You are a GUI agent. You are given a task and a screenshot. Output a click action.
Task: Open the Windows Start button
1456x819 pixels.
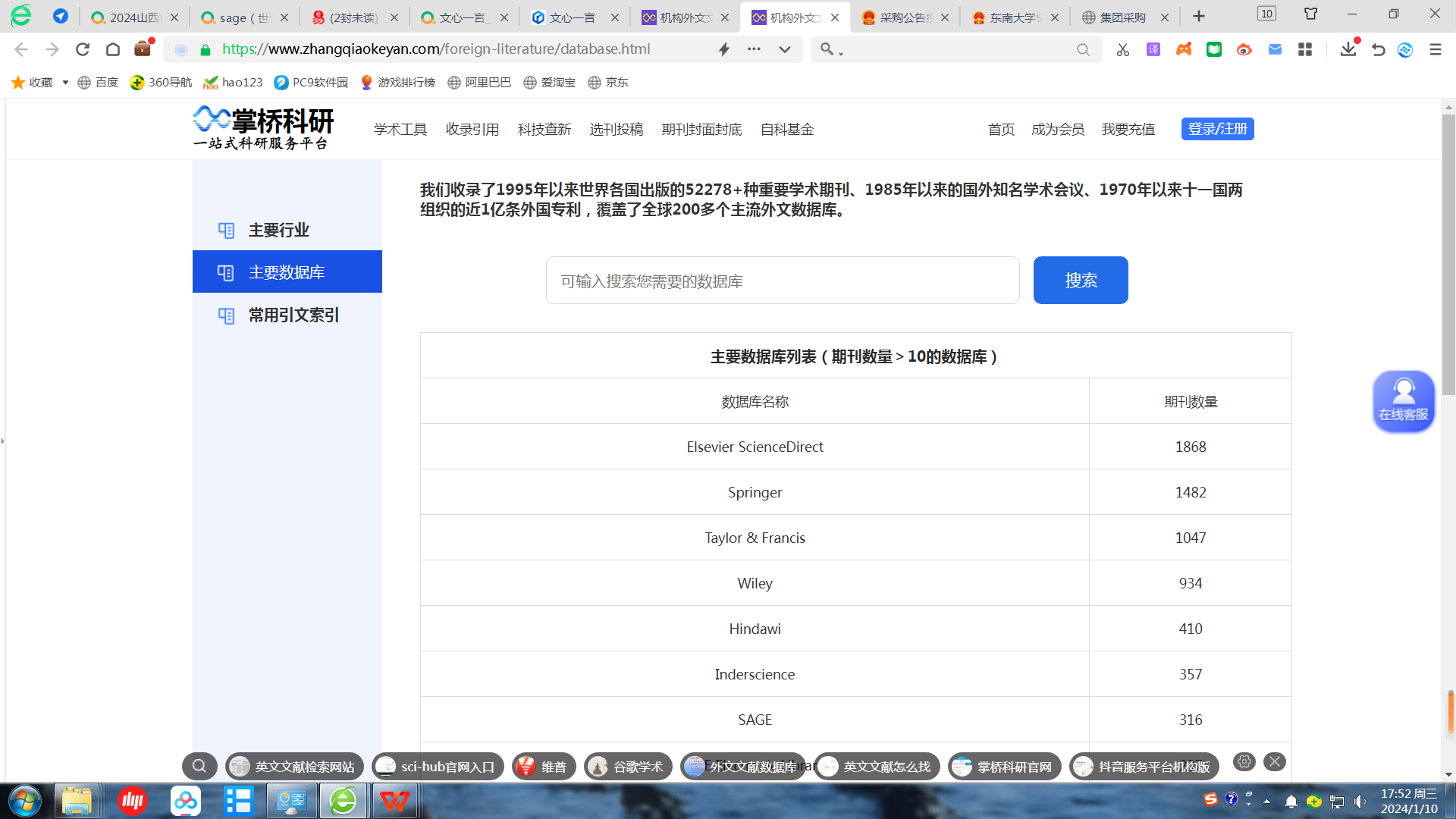coord(24,801)
